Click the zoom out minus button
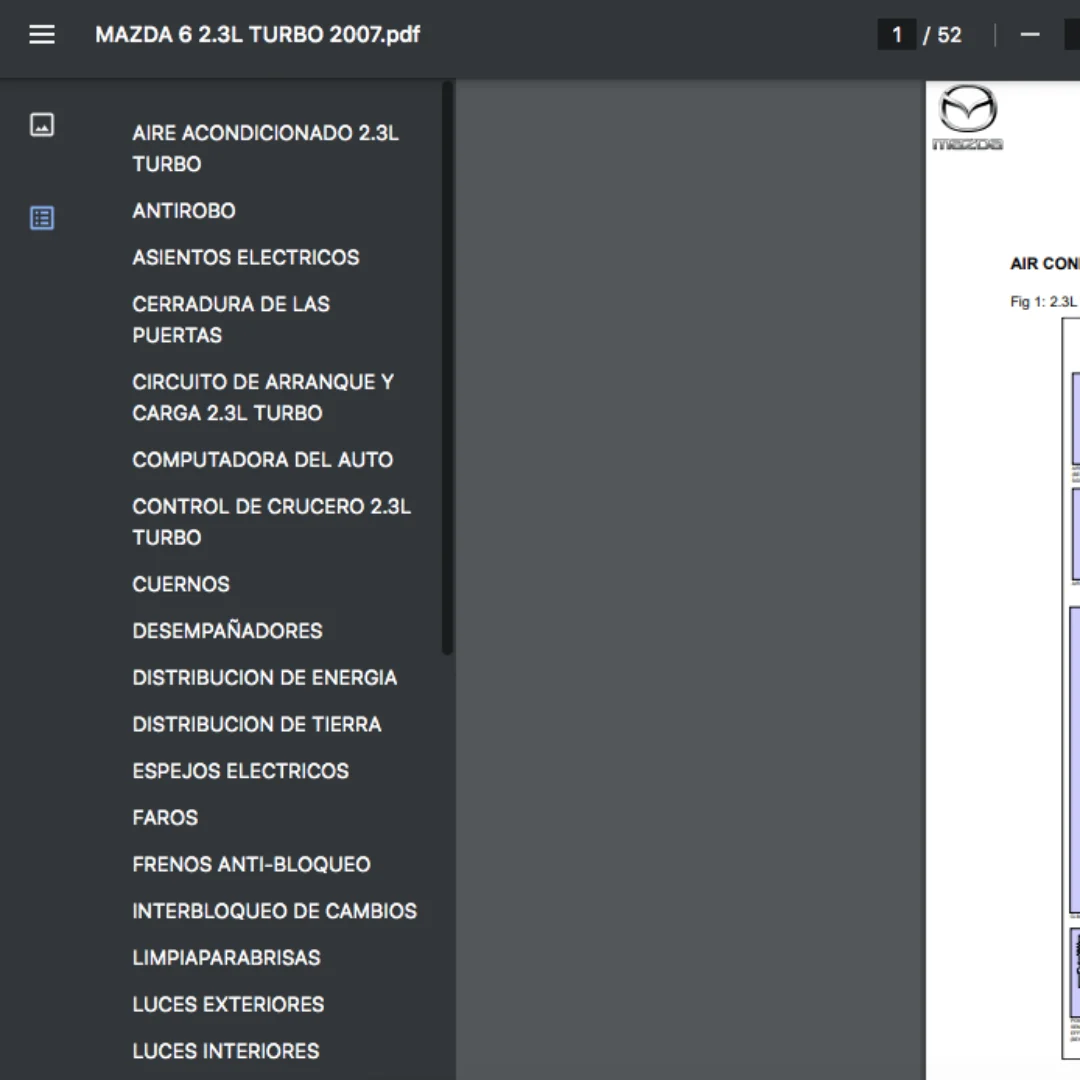1080x1080 pixels. tap(1030, 34)
